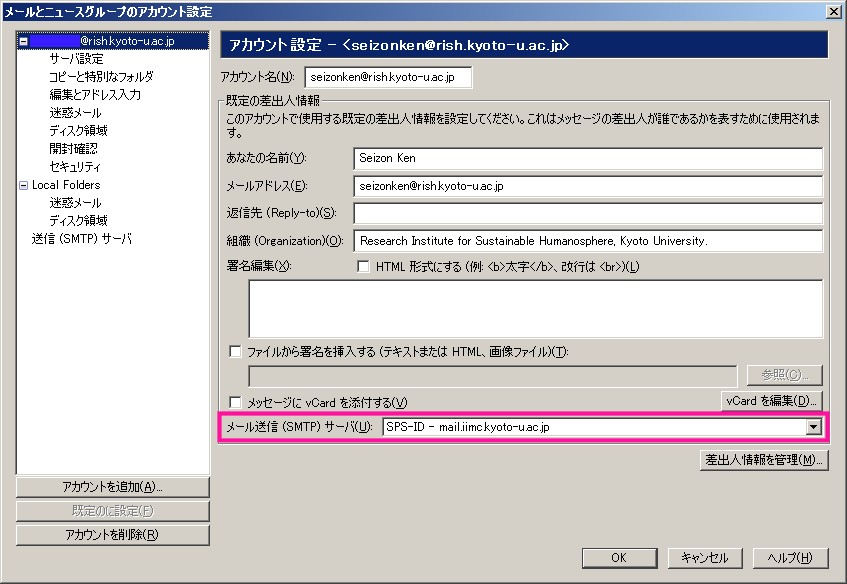
Task: Select ディスク領域 under the kyoto-u account
Action: point(78,131)
